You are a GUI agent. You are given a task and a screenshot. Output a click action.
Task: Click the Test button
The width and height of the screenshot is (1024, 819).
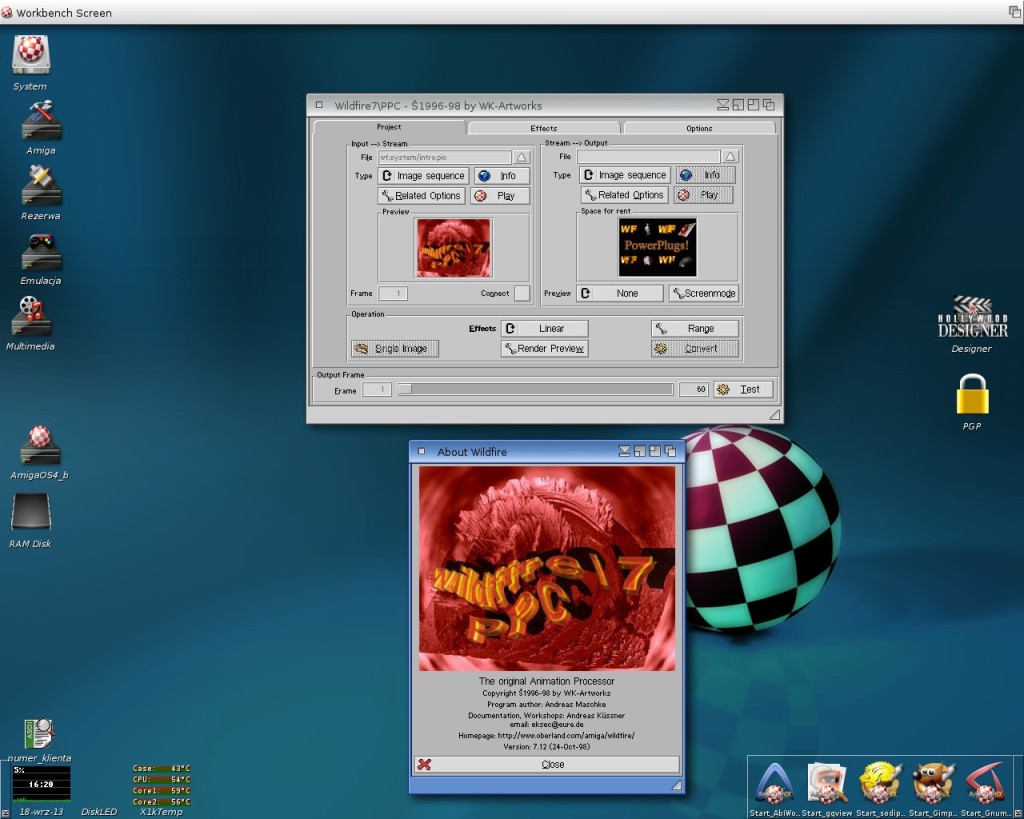click(x=743, y=389)
